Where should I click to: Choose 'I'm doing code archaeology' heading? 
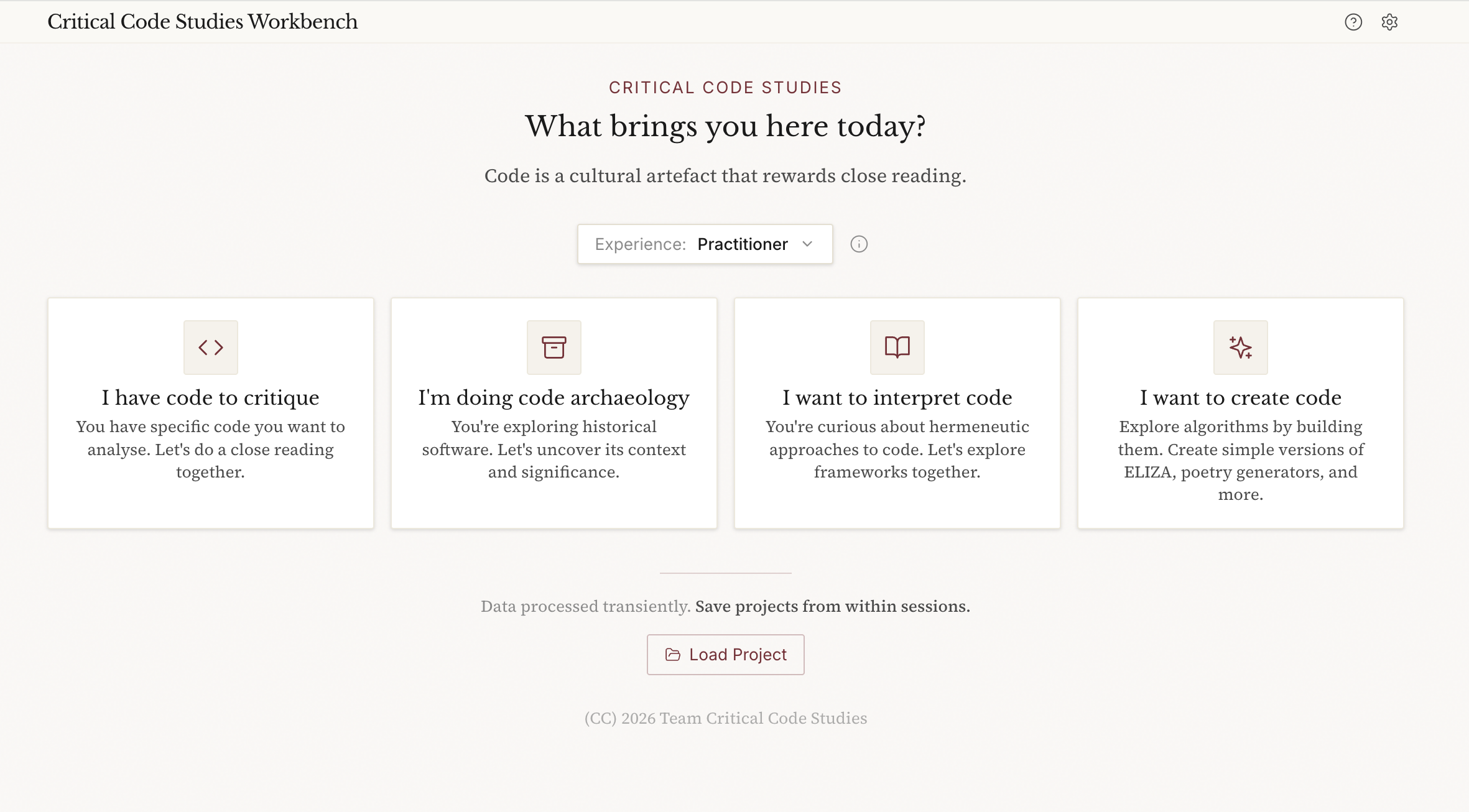pyautogui.click(x=554, y=398)
